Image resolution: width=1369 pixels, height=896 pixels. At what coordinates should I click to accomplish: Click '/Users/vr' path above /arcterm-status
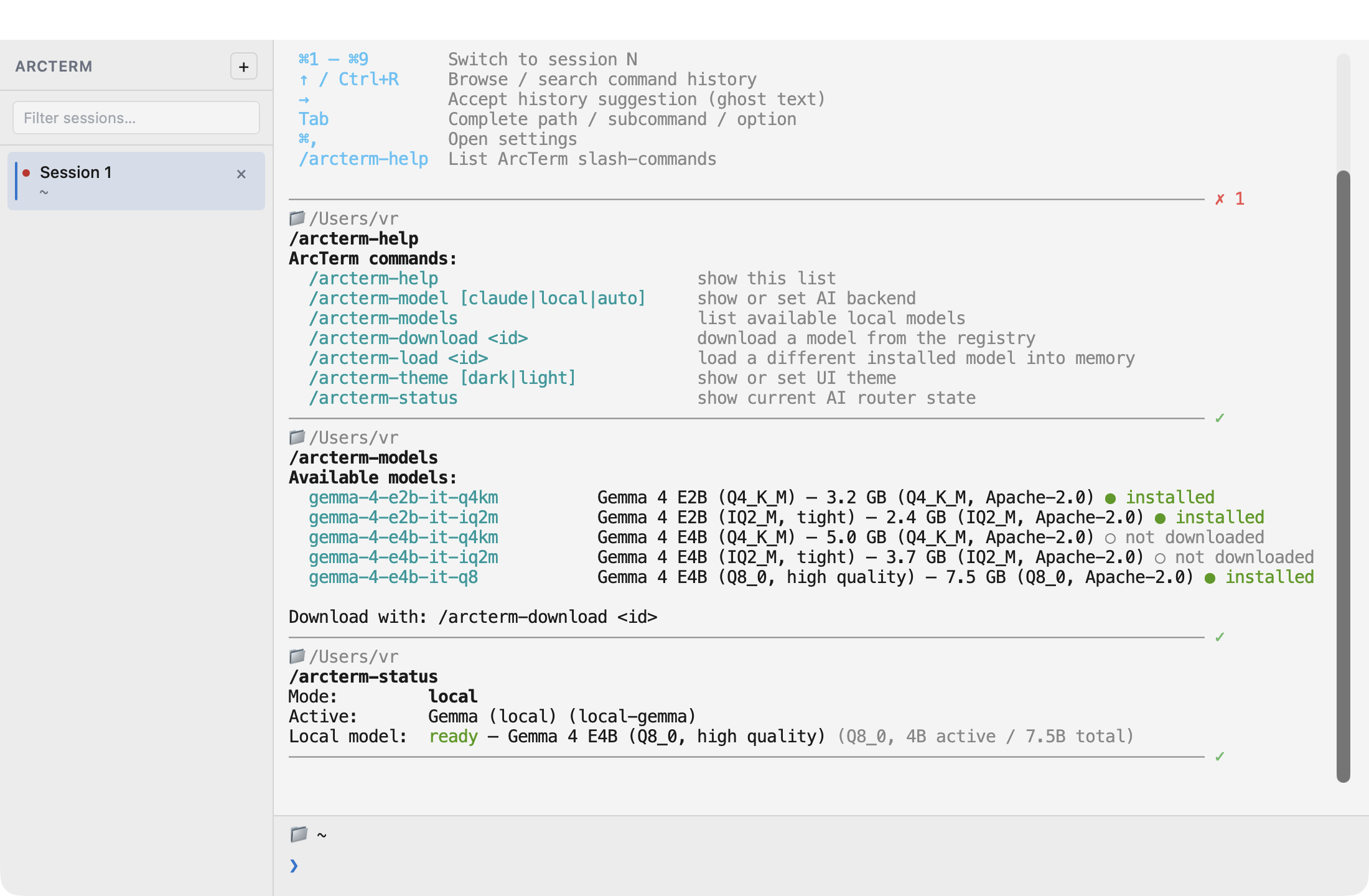353,657
